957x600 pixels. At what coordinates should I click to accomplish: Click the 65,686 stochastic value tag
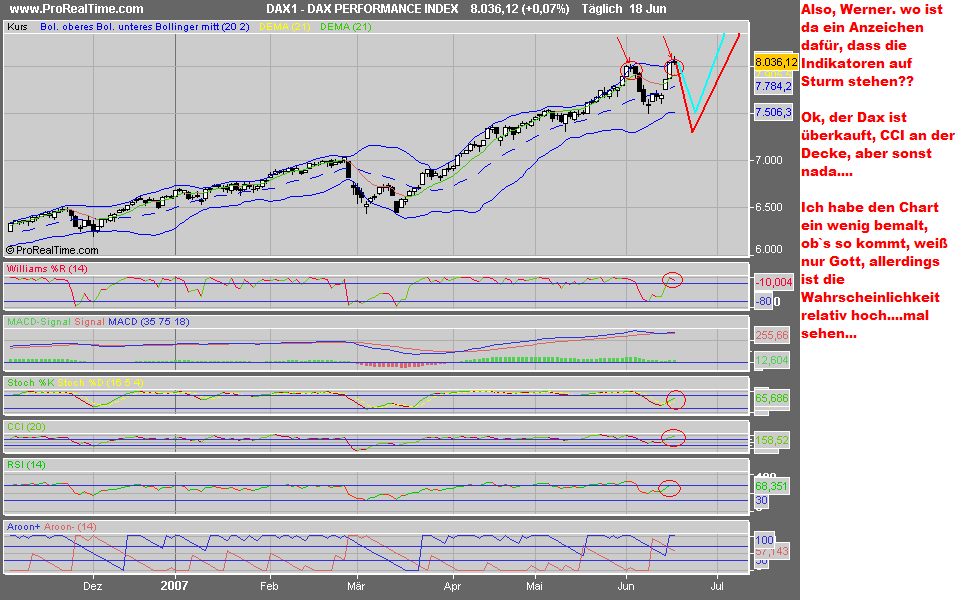(772, 398)
